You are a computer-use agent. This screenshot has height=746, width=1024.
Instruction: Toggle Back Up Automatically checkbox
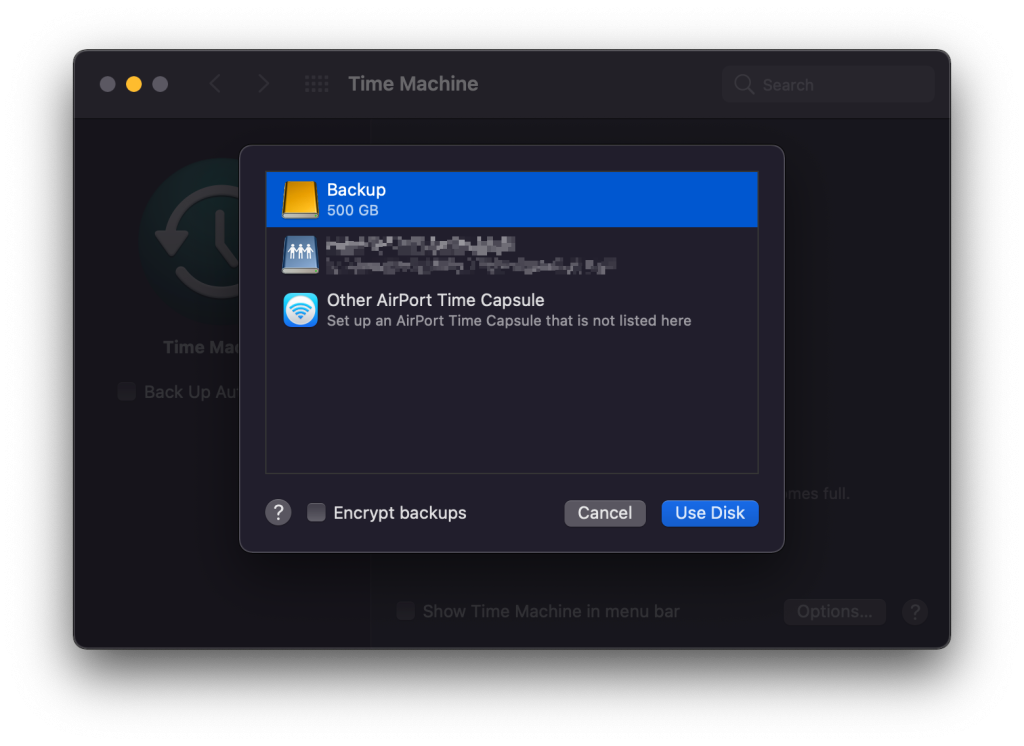point(127,392)
